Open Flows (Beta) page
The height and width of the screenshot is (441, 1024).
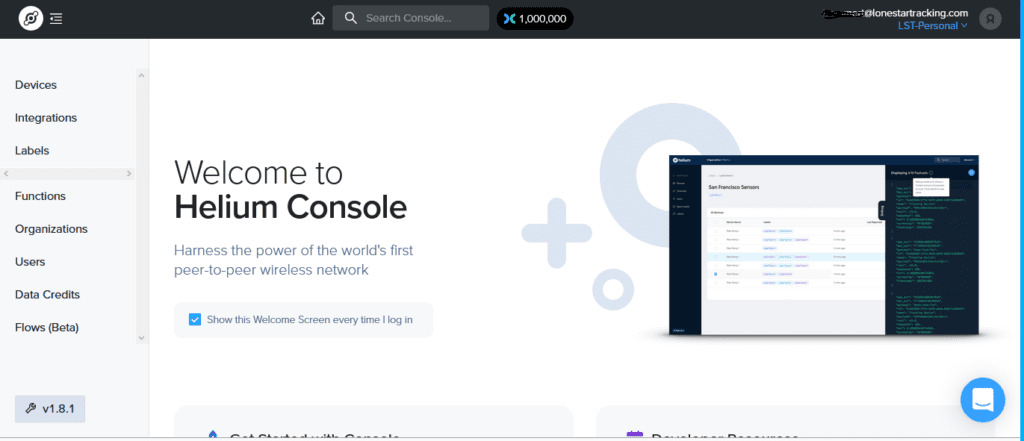(x=47, y=327)
